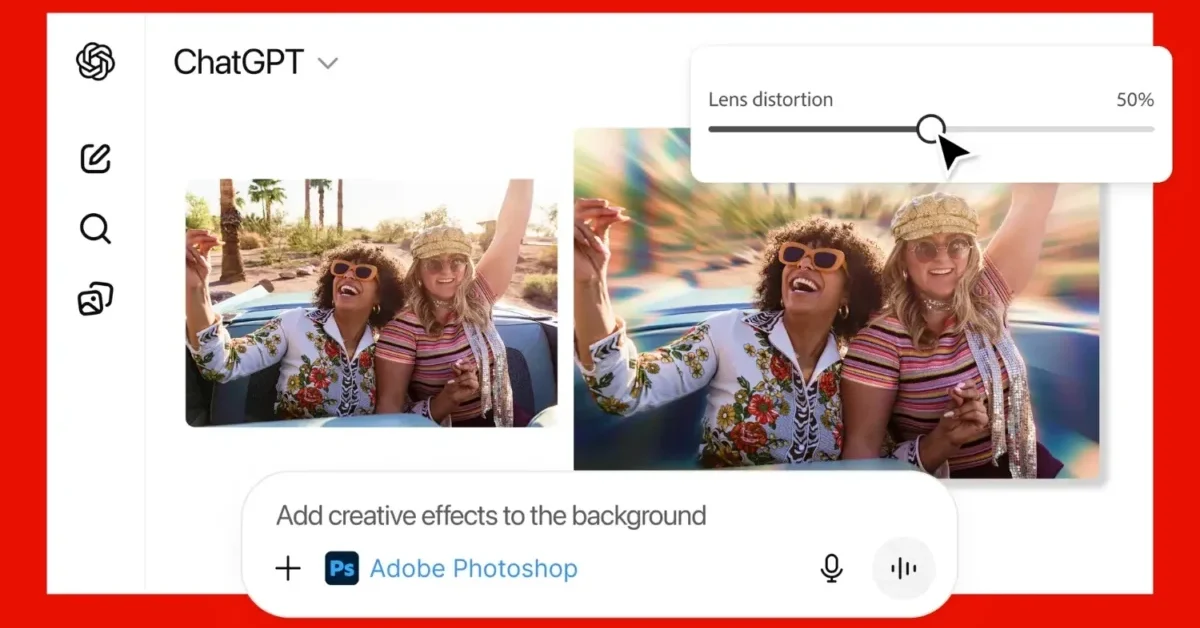The image size is (1200, 628).
Task: Click the OpenAI logo in the sidebar
Action: point(93,63)
